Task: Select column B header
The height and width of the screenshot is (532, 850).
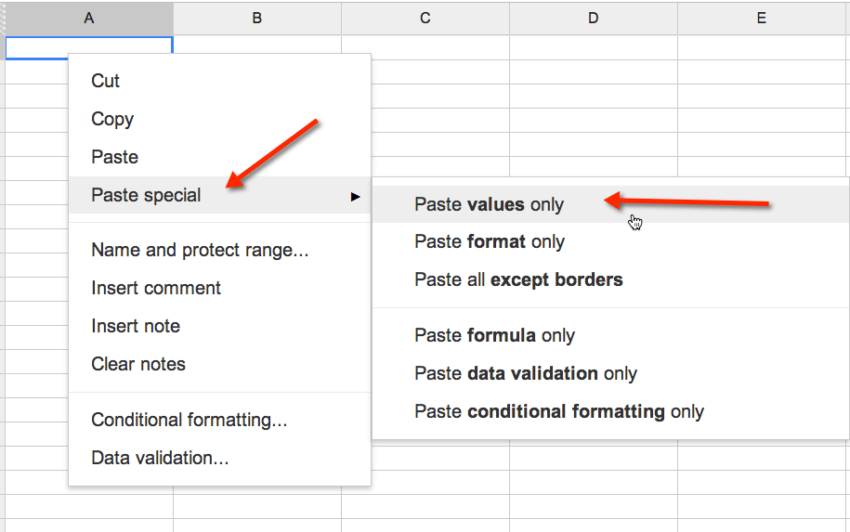Action: 257,18
